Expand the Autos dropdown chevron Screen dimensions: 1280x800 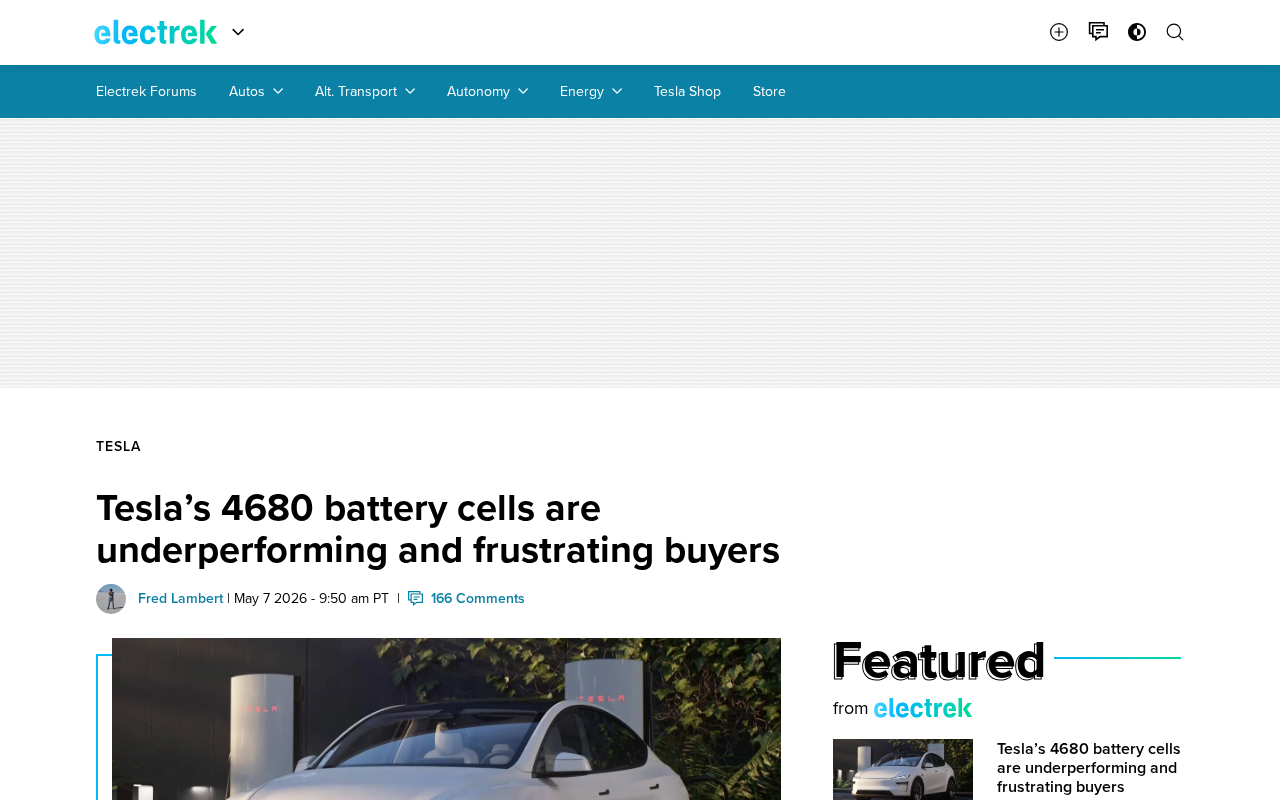click(x=278, y=91)
